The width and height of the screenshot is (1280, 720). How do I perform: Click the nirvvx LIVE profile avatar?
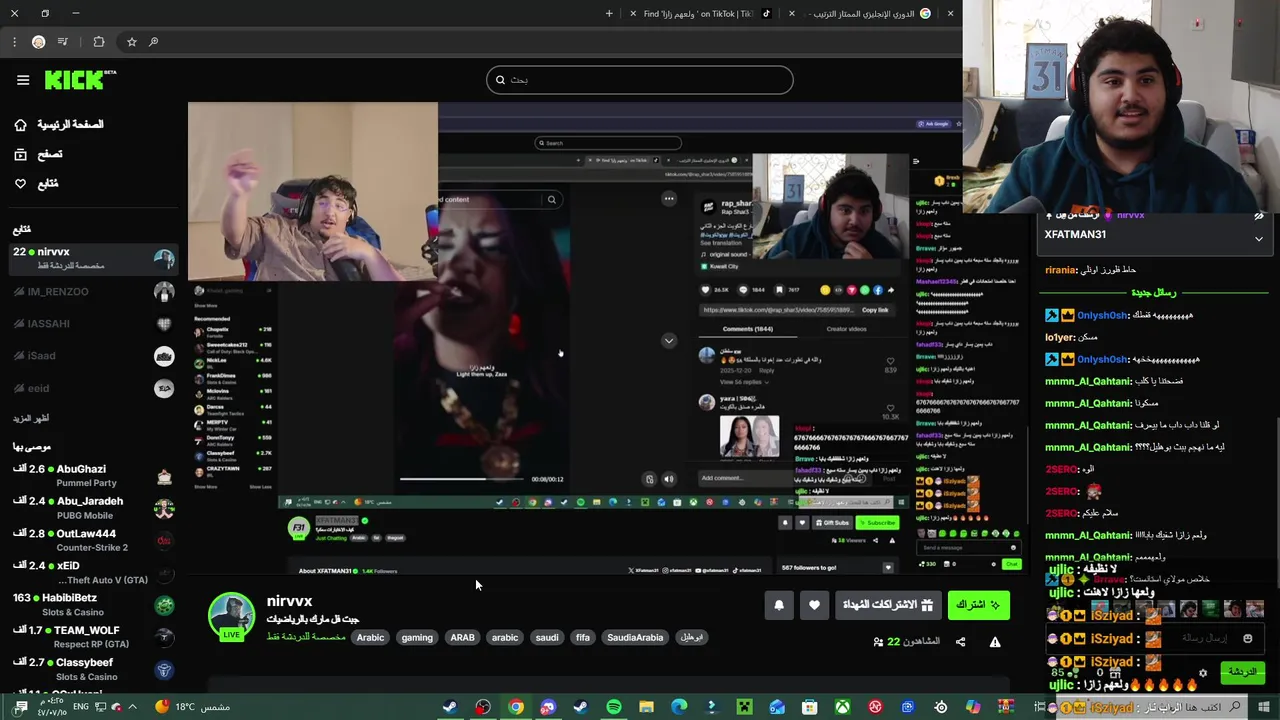(x=231, y=615)
